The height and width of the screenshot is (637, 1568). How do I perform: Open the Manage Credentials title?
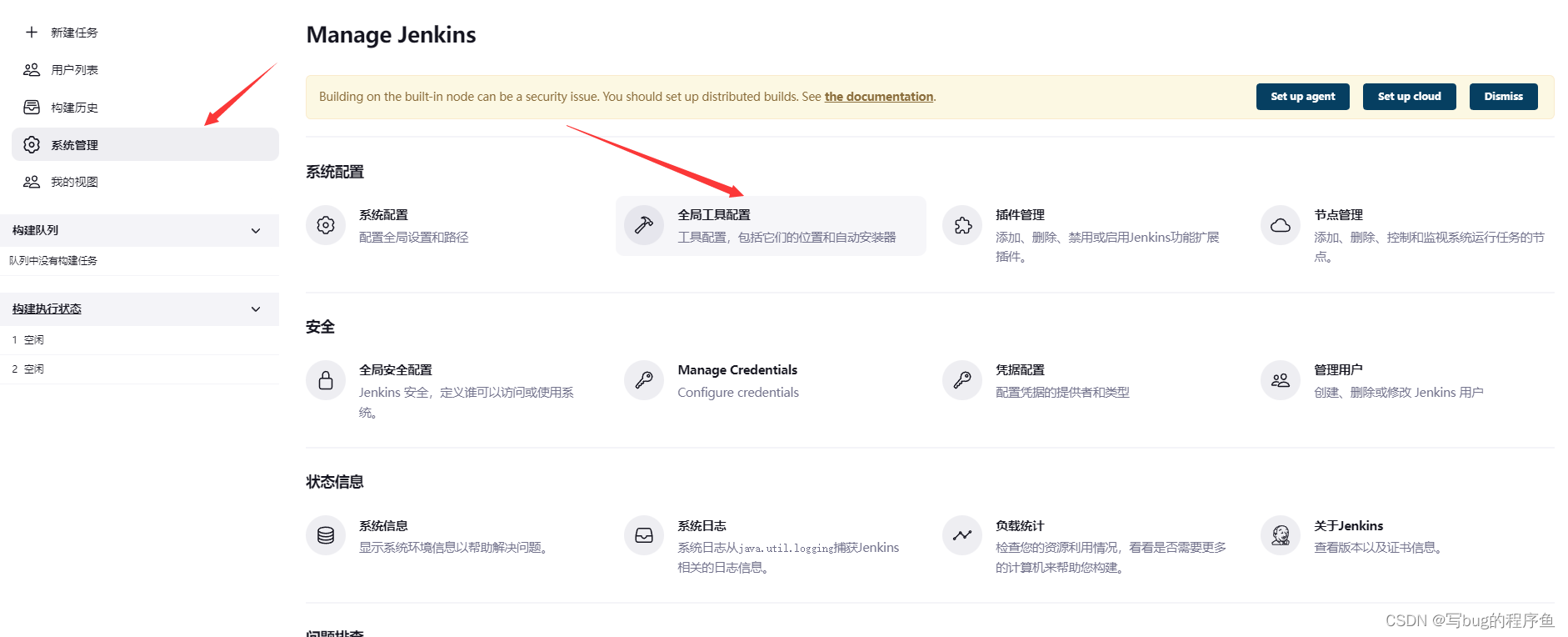tap(737, 370)
